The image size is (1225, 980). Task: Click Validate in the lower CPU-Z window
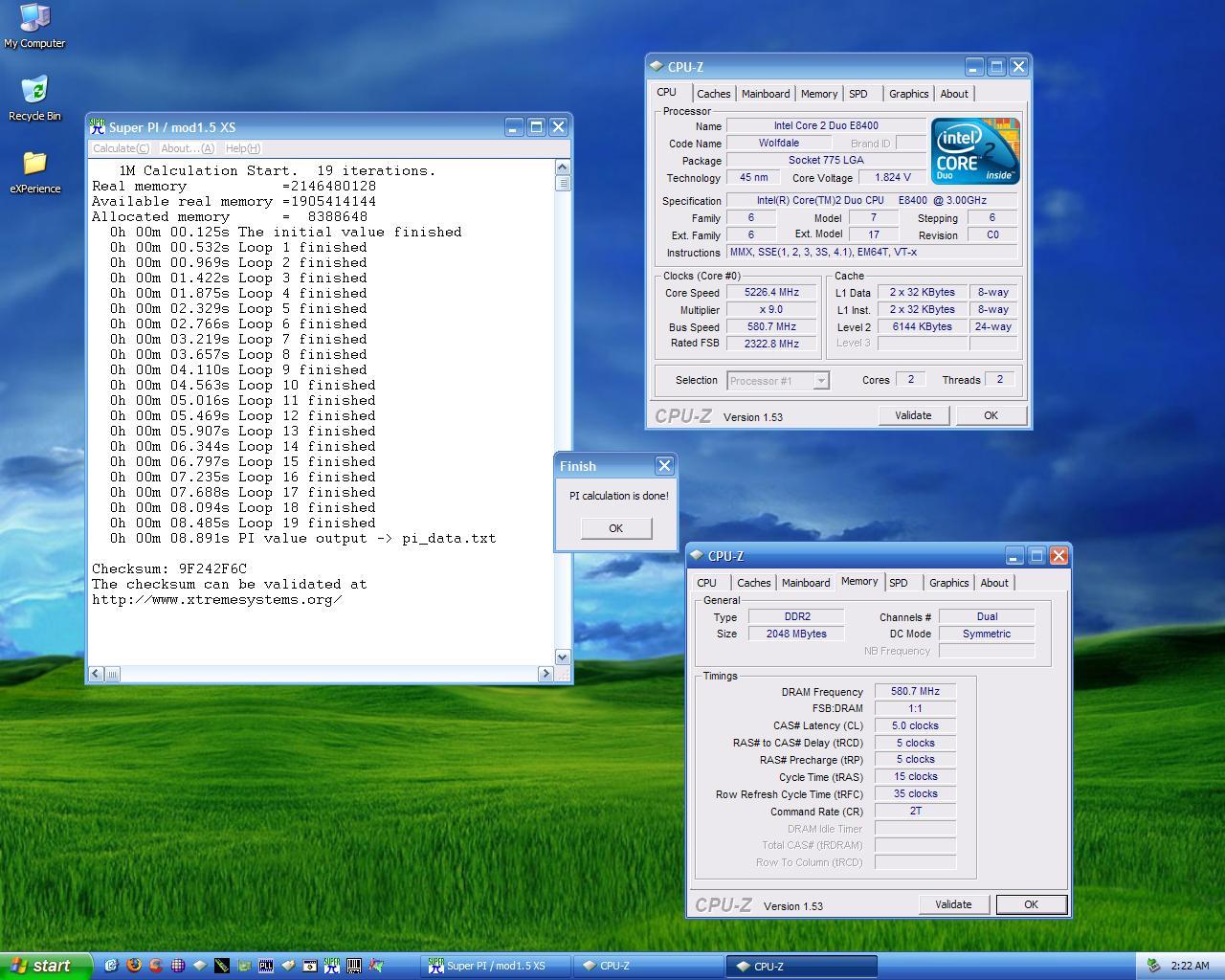pyautogui.click(x=953, y=904)
